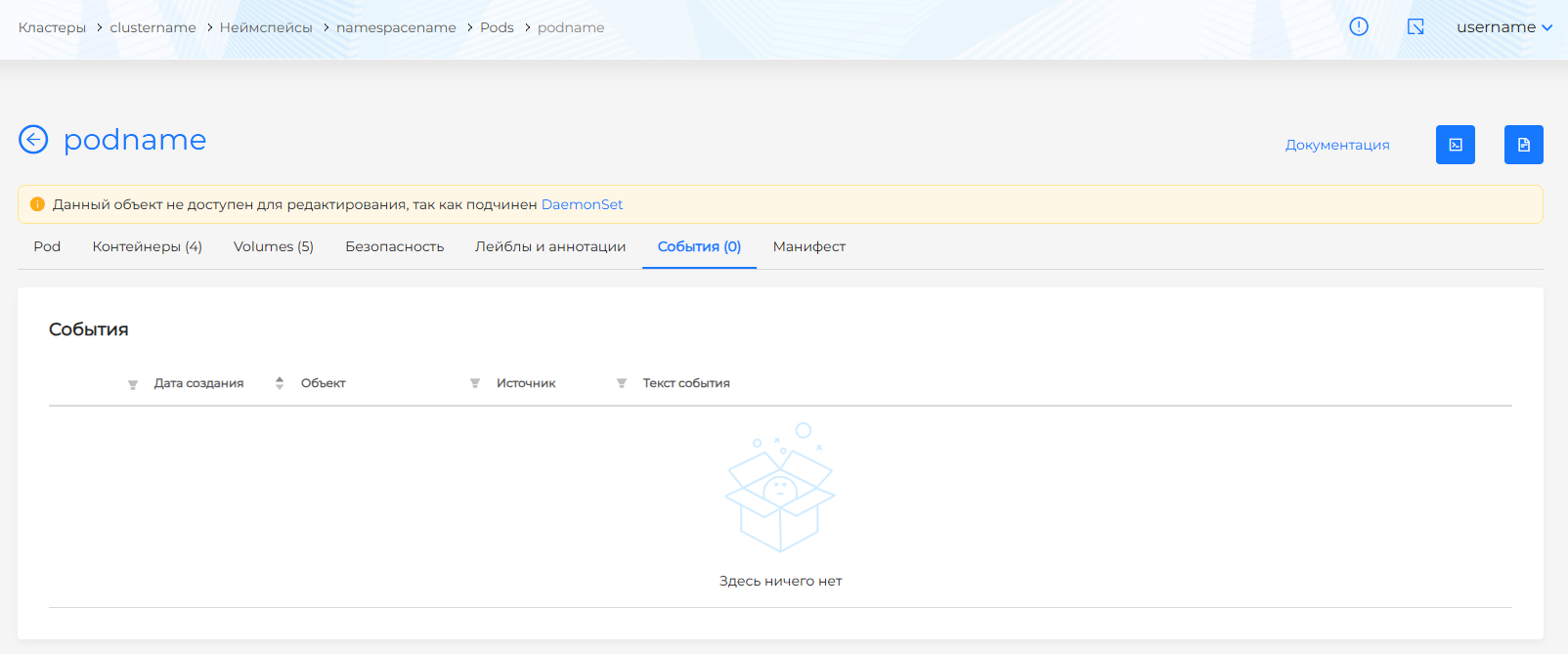Open the Лейблы и аннотации tab

[x=549, y=246]
